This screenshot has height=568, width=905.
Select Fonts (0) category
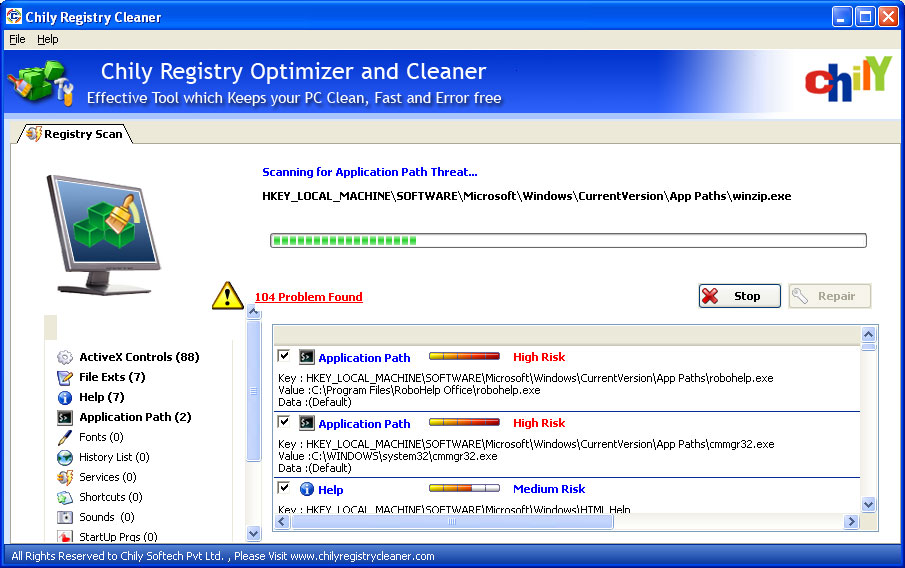click(101, 437)
